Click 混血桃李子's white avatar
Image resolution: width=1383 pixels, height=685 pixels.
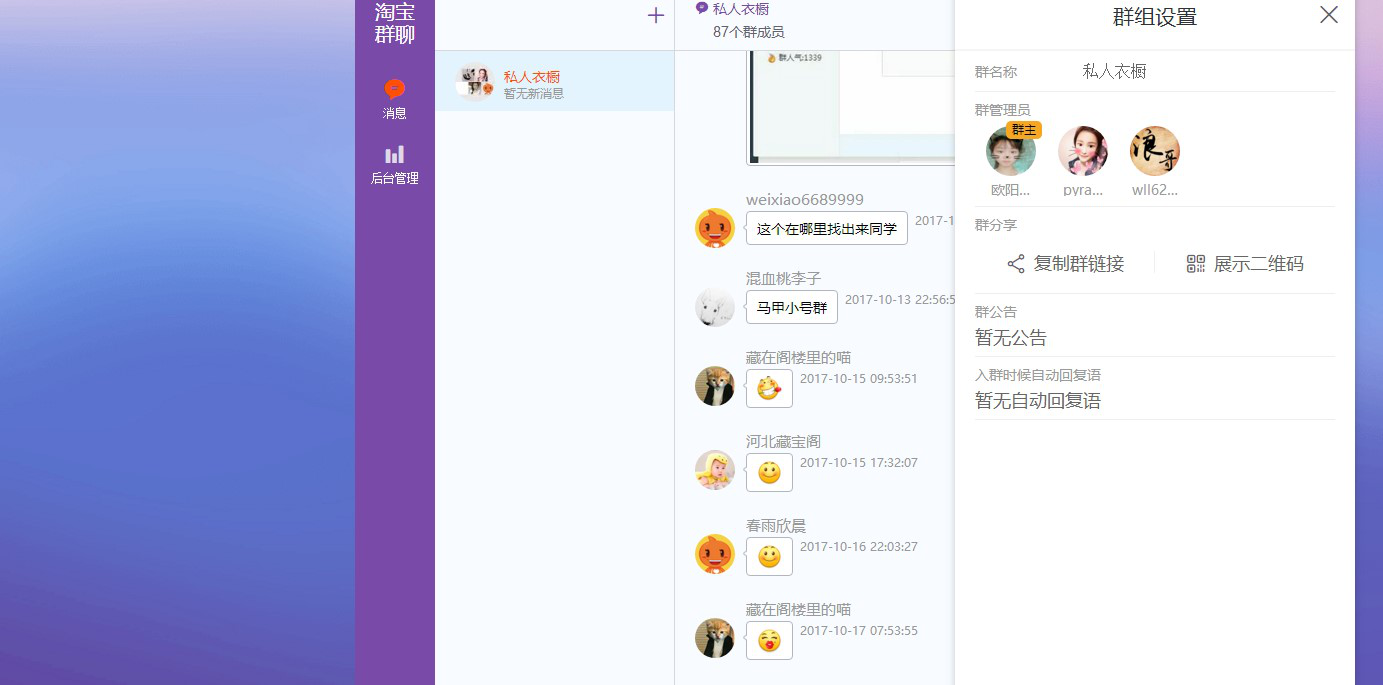click(715, 307)
